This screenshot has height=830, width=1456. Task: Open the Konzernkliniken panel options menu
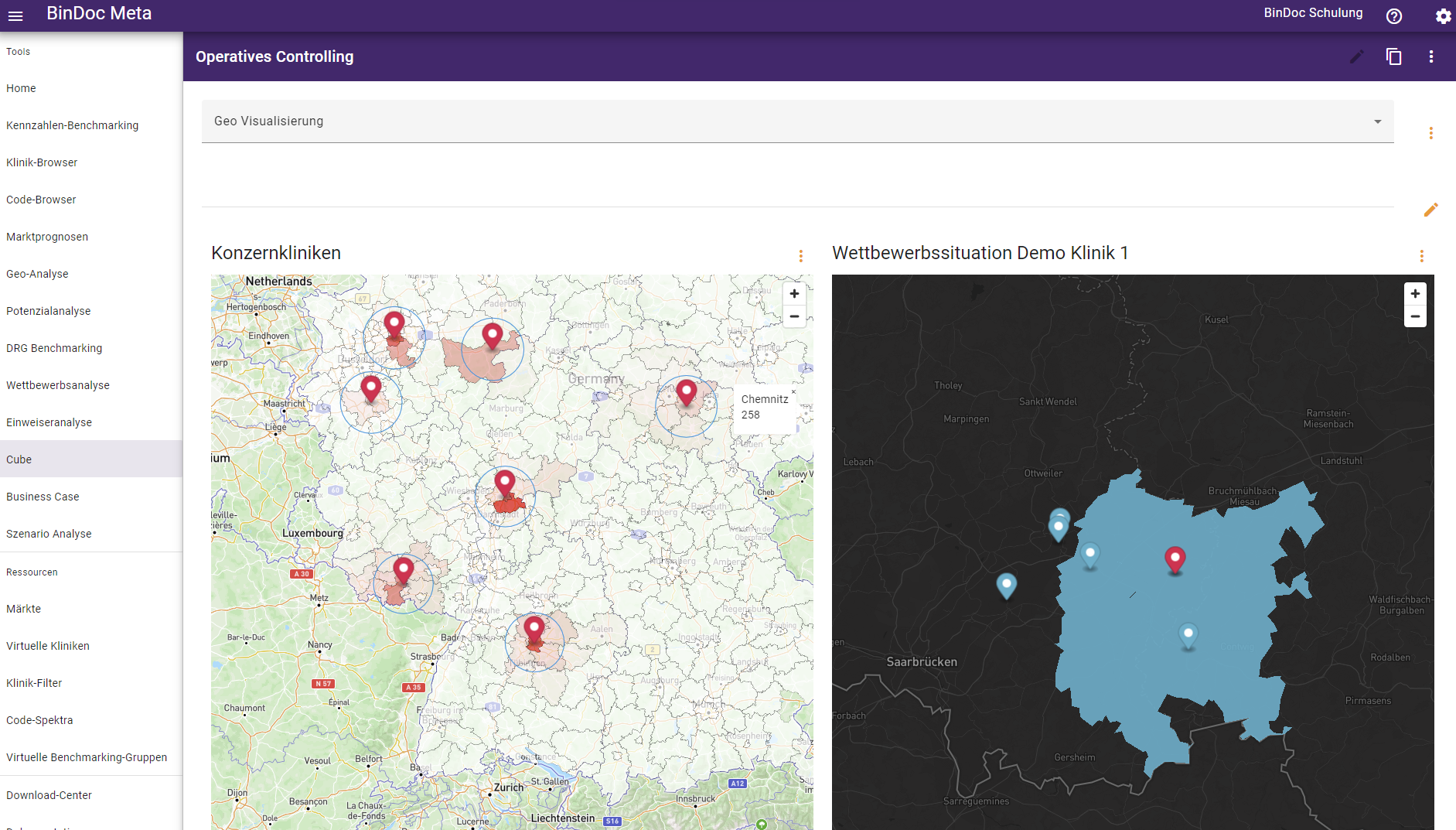[800, 256]
